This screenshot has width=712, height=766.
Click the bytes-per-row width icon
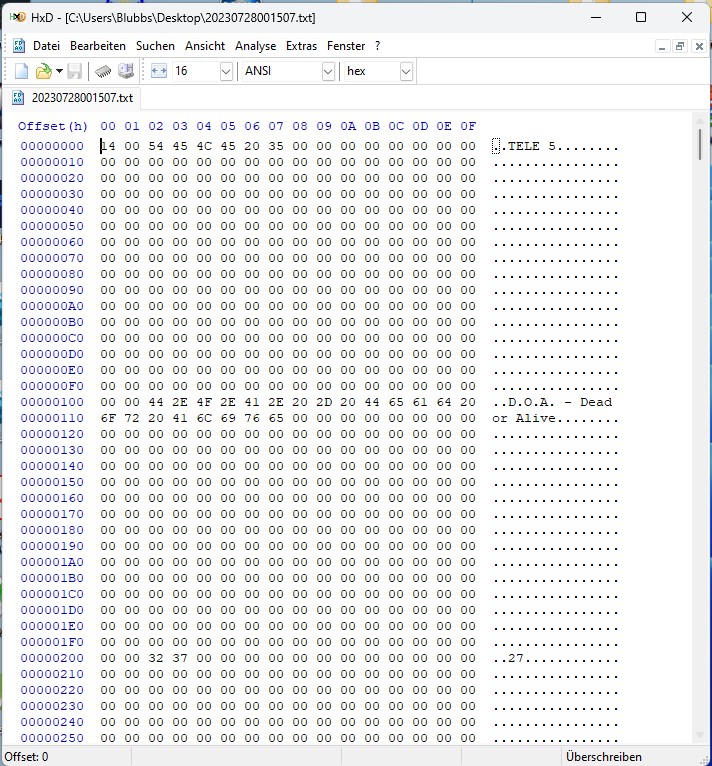(159, 71)
